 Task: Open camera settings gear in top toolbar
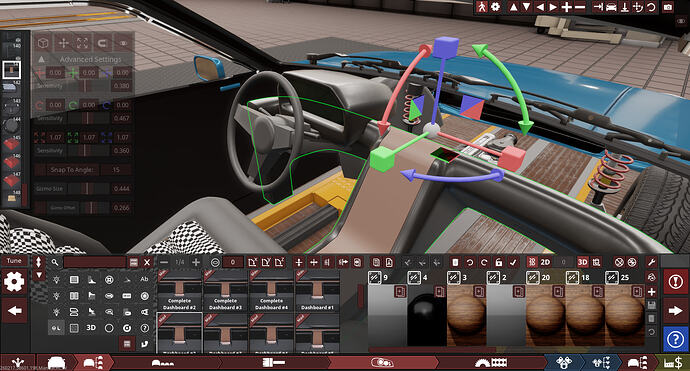[x=496, y=7]
